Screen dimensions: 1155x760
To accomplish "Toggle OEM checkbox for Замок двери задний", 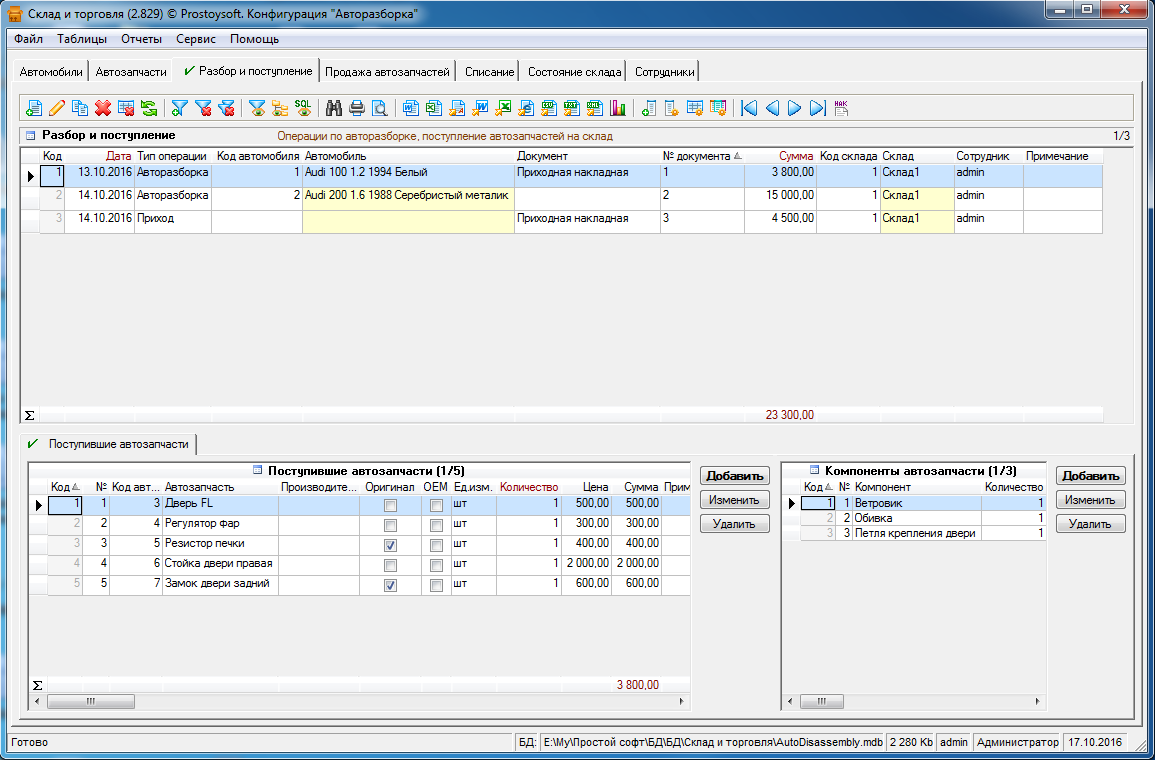I will [x=436, y=585].
